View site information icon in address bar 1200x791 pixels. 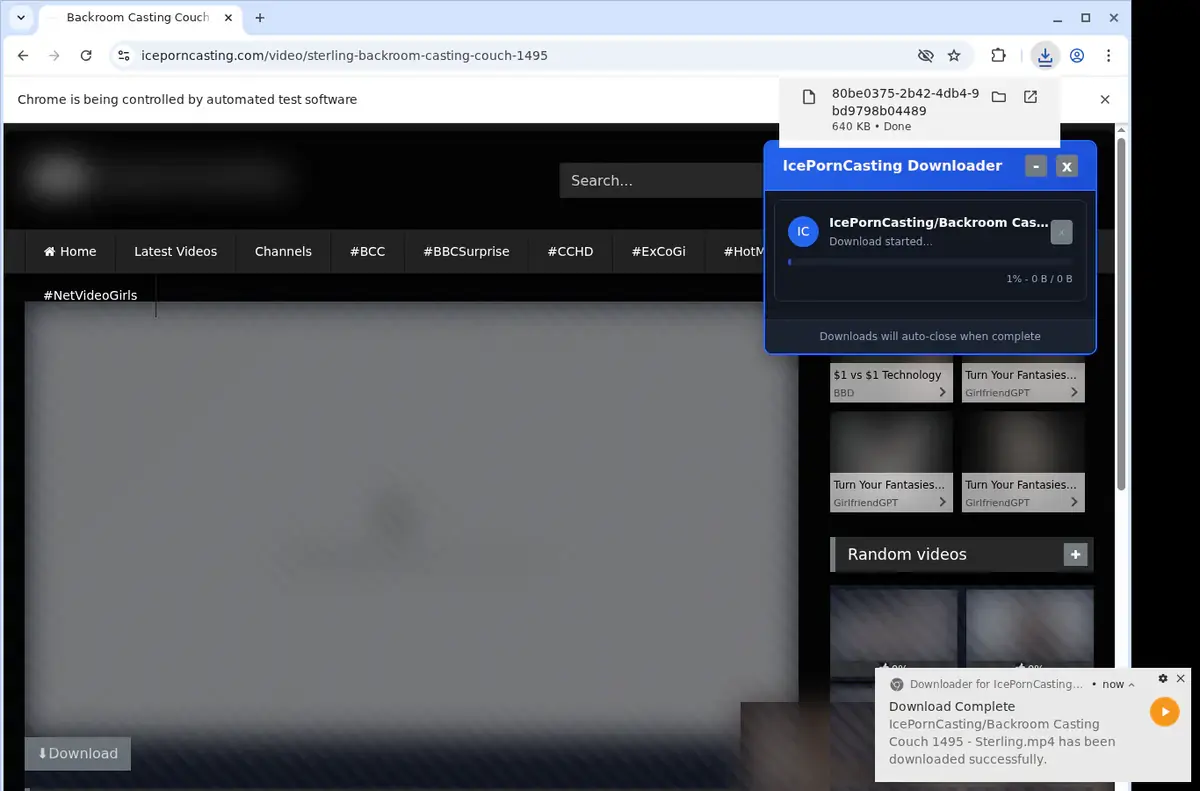tap(124, 56)
